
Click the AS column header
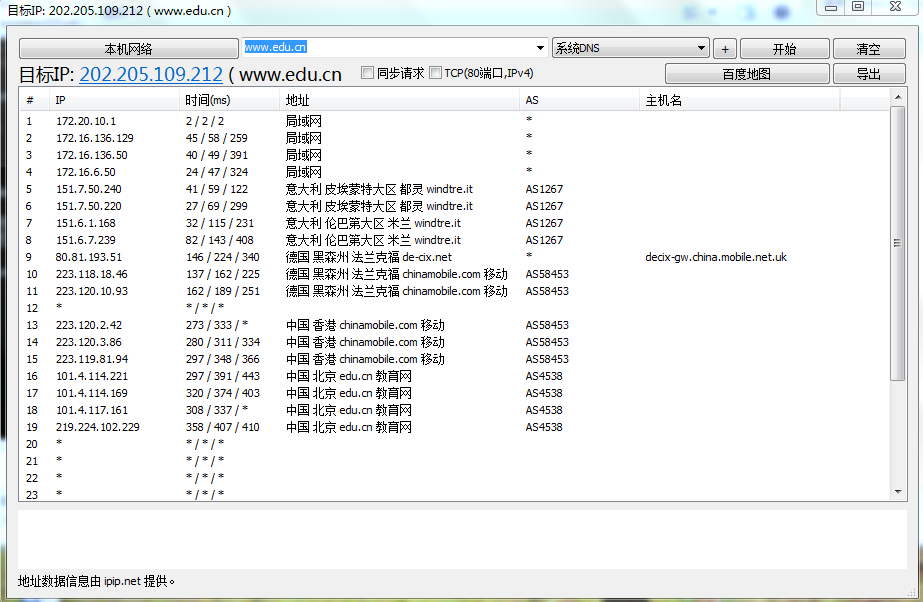580,100
